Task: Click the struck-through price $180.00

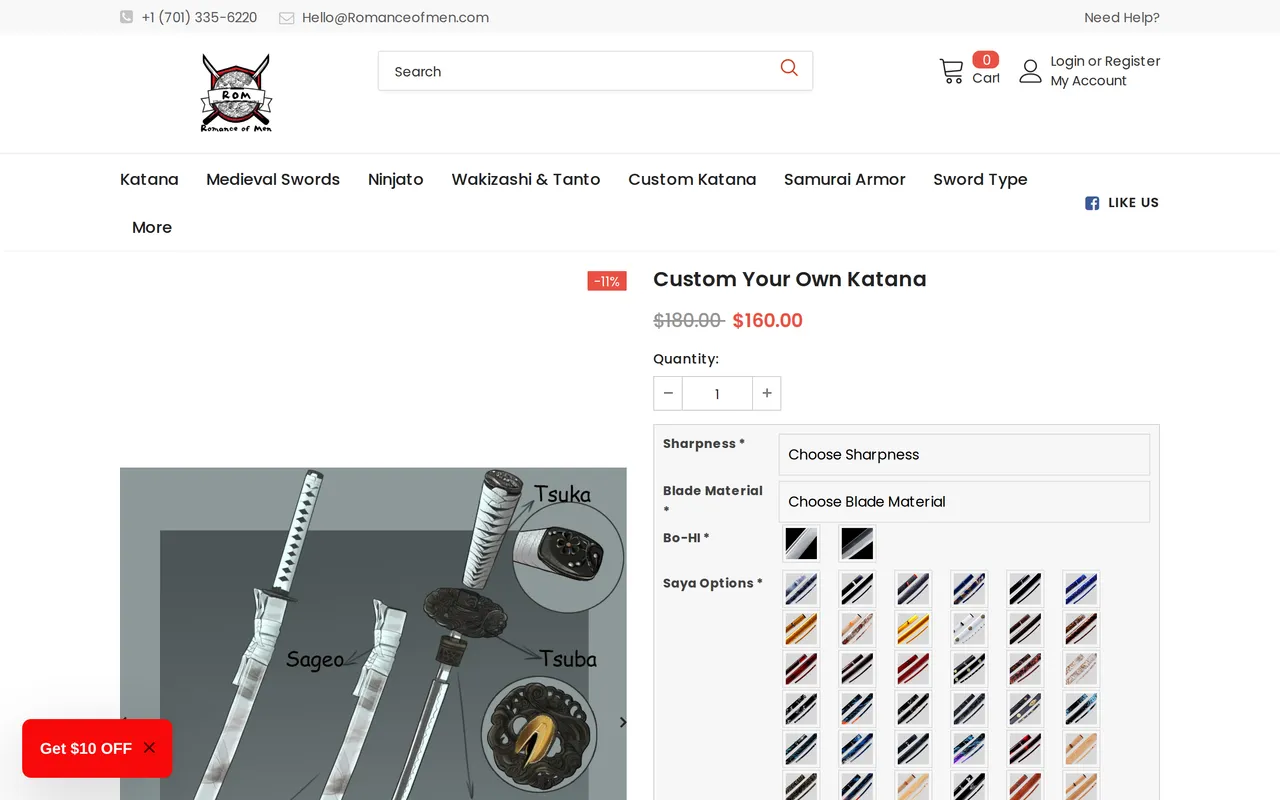Action: (688, 321)
